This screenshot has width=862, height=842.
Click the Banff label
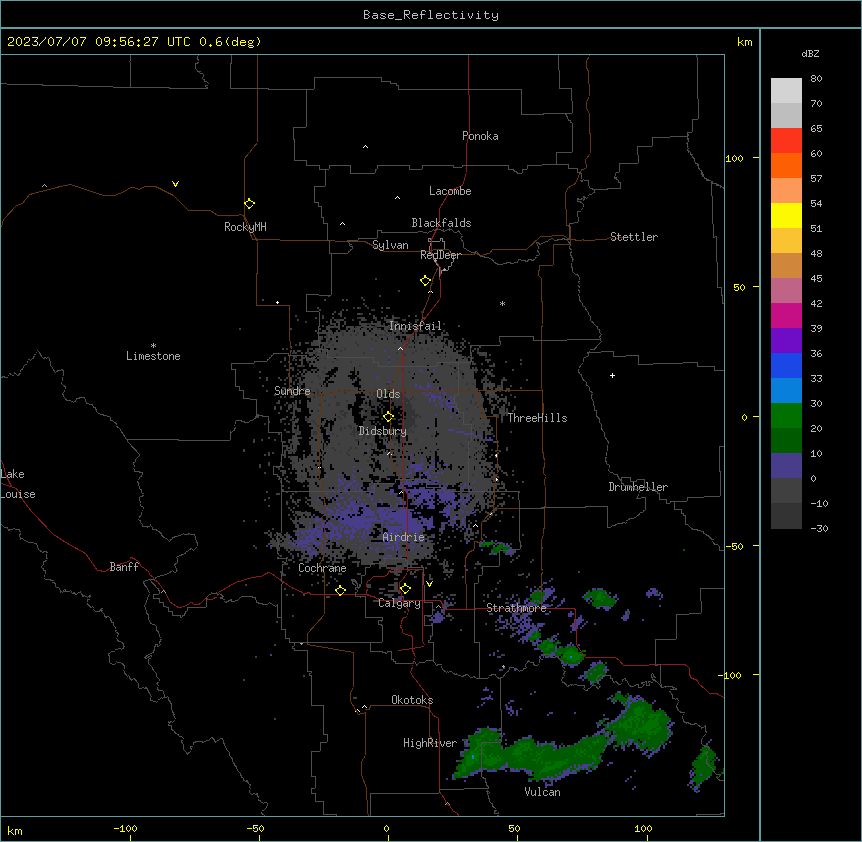click(124, 567)
